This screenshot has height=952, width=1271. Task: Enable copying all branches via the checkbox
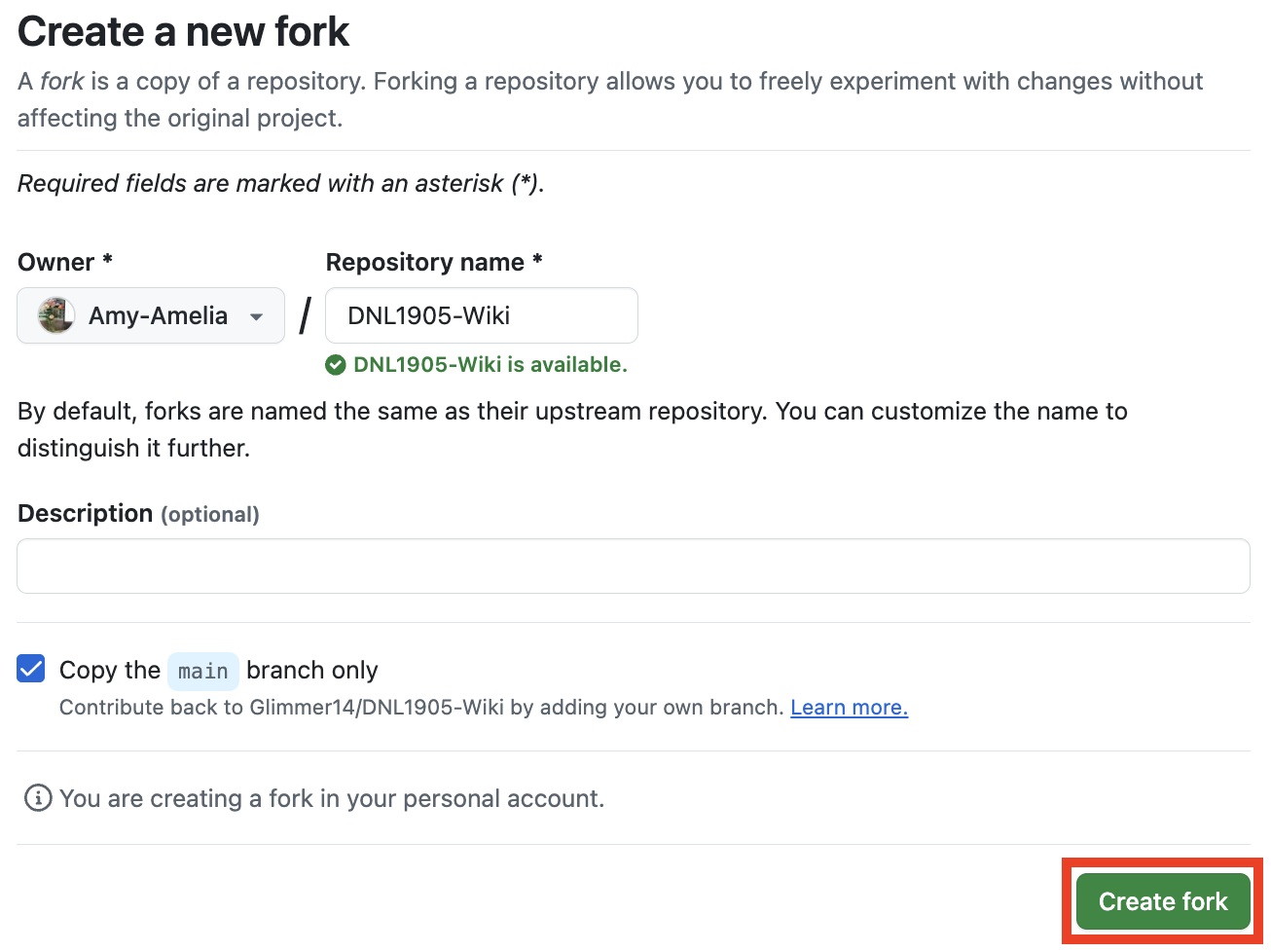(30, 669)
